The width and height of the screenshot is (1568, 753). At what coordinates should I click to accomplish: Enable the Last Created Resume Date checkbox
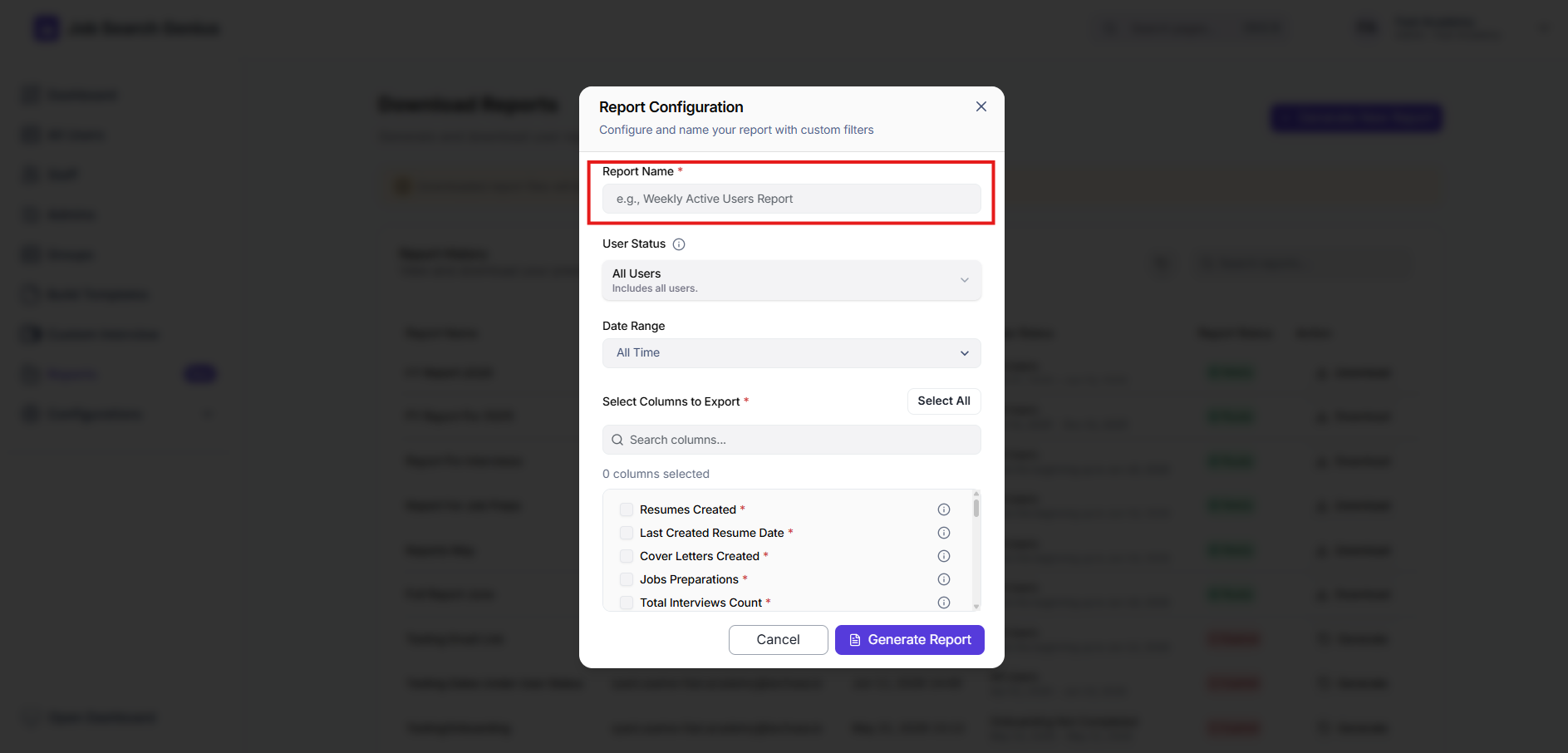627,533
